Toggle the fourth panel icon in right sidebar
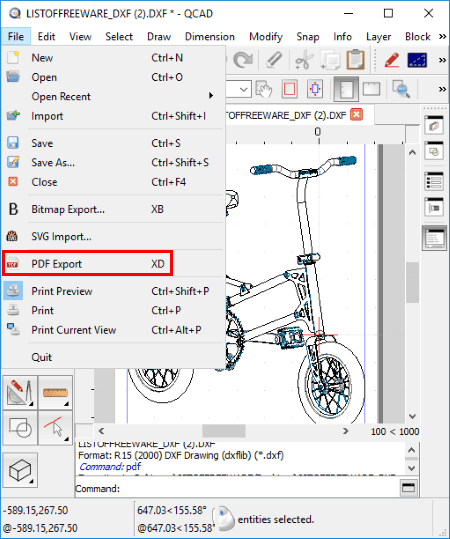 (x=434, y=207)
